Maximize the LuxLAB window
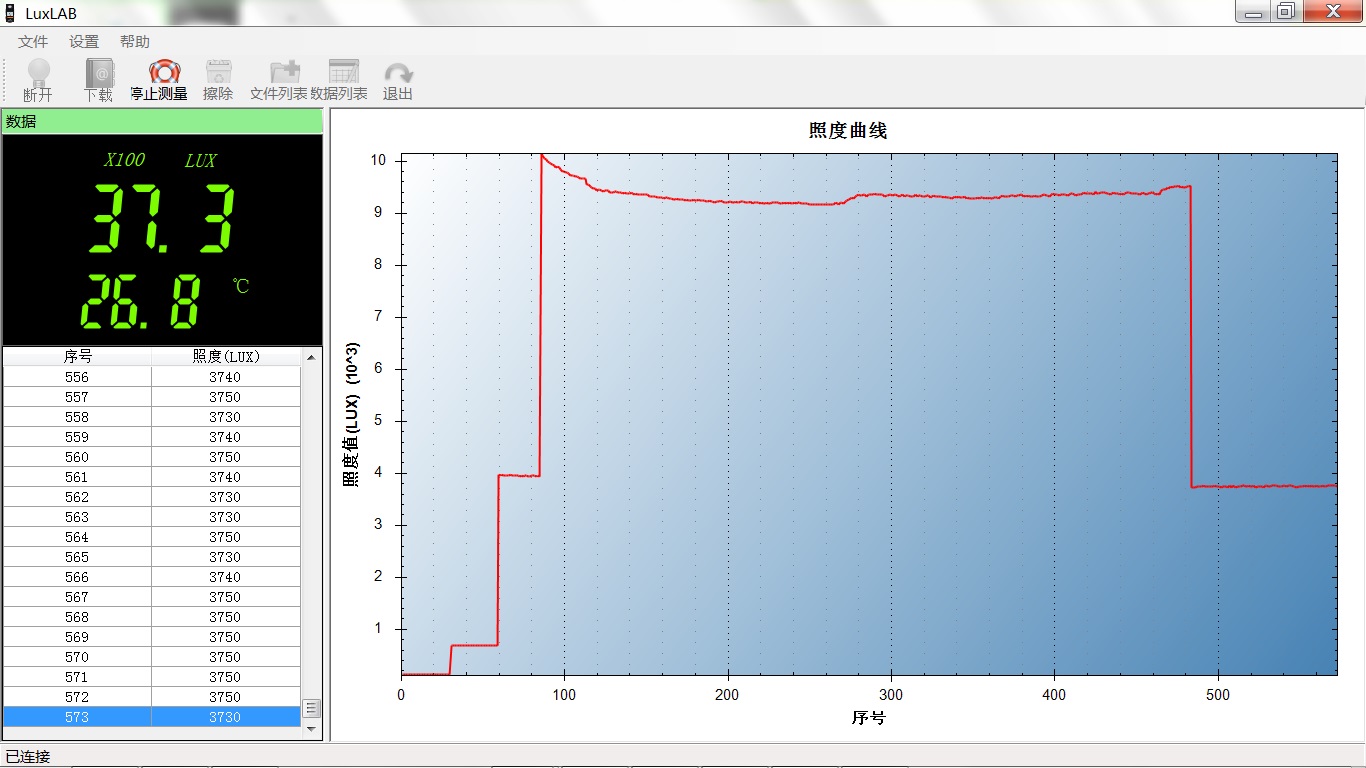1366x768 pixels. coord(1286,11)
